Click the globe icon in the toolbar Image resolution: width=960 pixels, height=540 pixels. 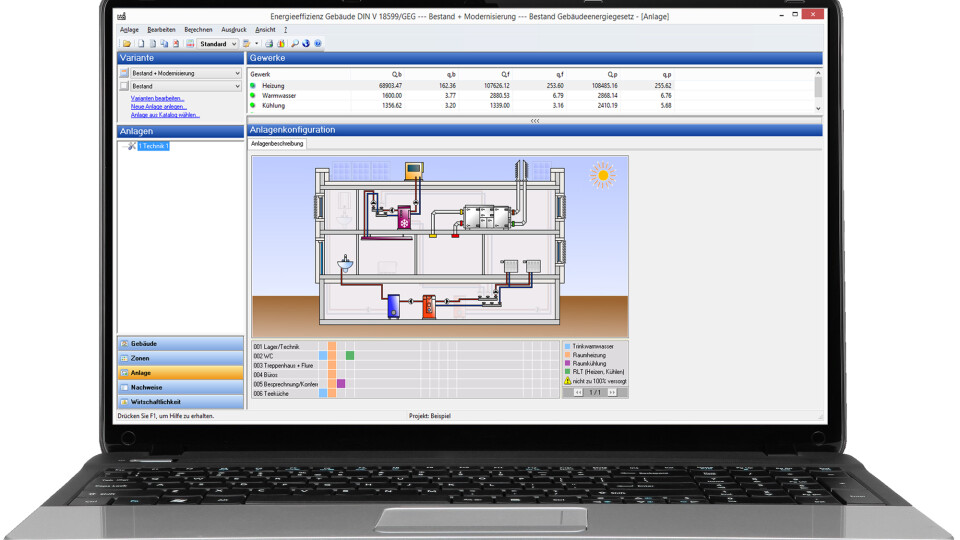click(x=306, y=44)
